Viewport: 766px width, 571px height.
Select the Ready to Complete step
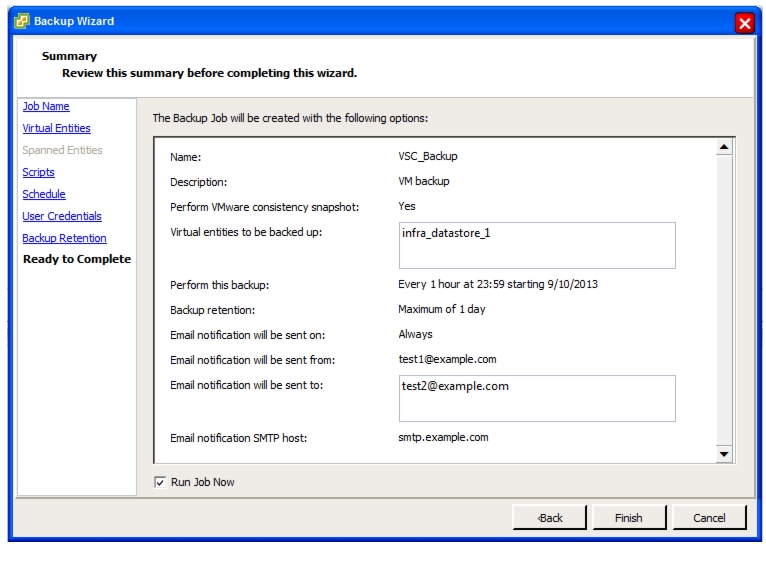coord(77,259)
